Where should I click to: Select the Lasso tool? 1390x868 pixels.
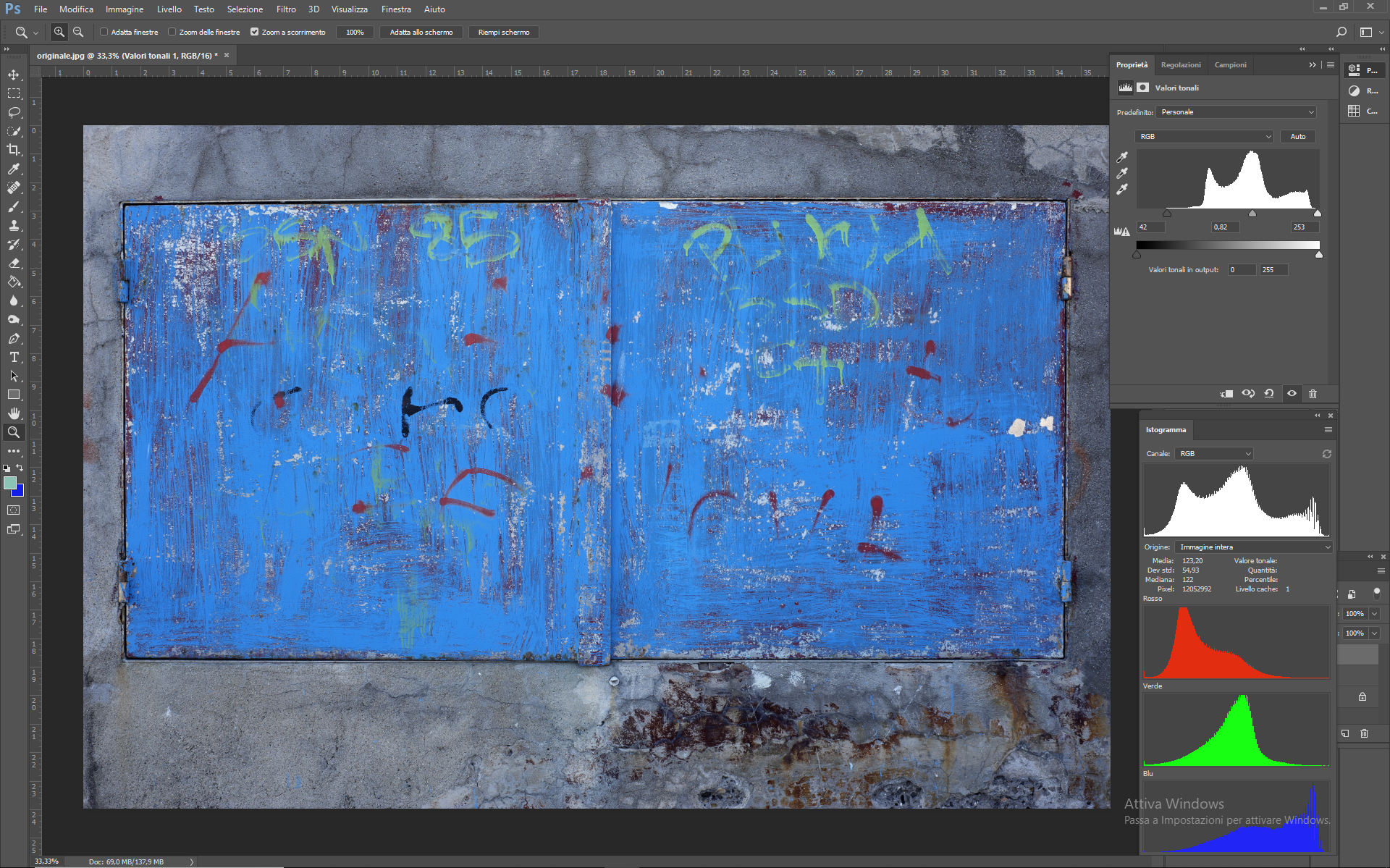coord(14,112)
